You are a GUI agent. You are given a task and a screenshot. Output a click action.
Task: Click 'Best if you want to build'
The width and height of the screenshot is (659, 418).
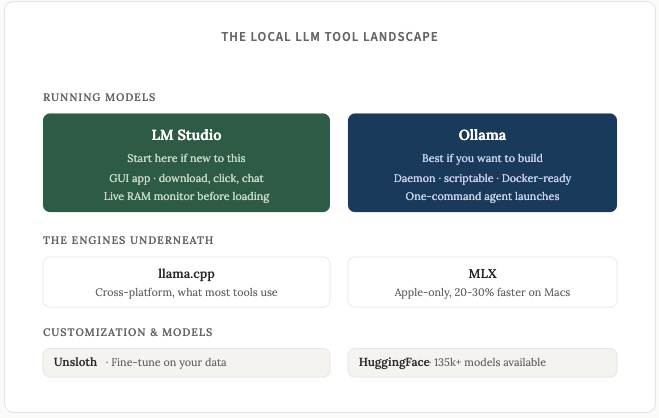(482, 158)
